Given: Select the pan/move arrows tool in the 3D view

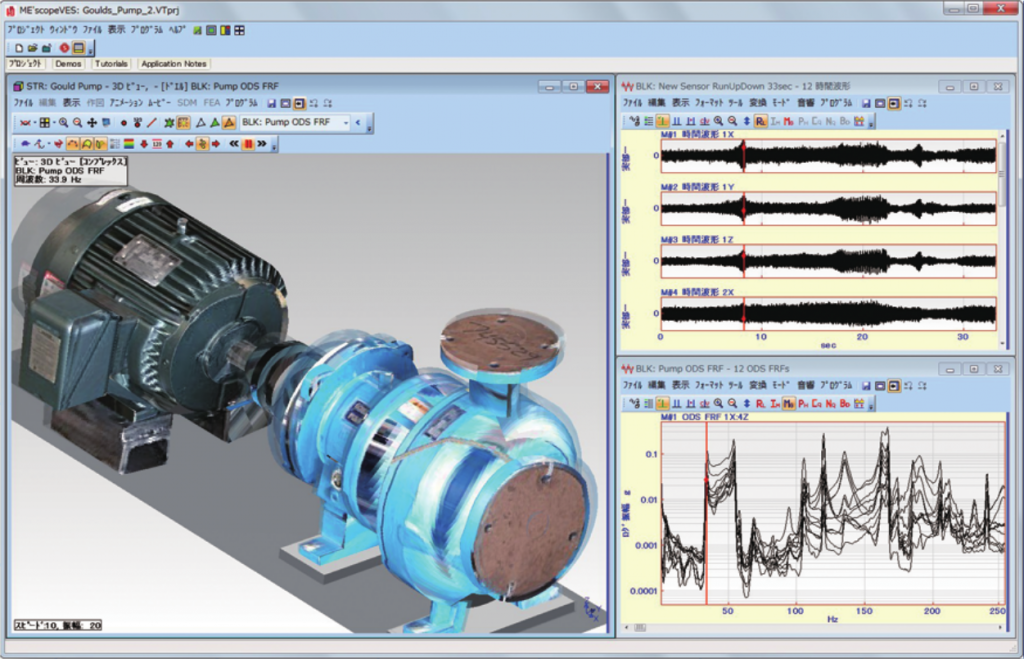Looking at the screenshot, I should [92, 122].
